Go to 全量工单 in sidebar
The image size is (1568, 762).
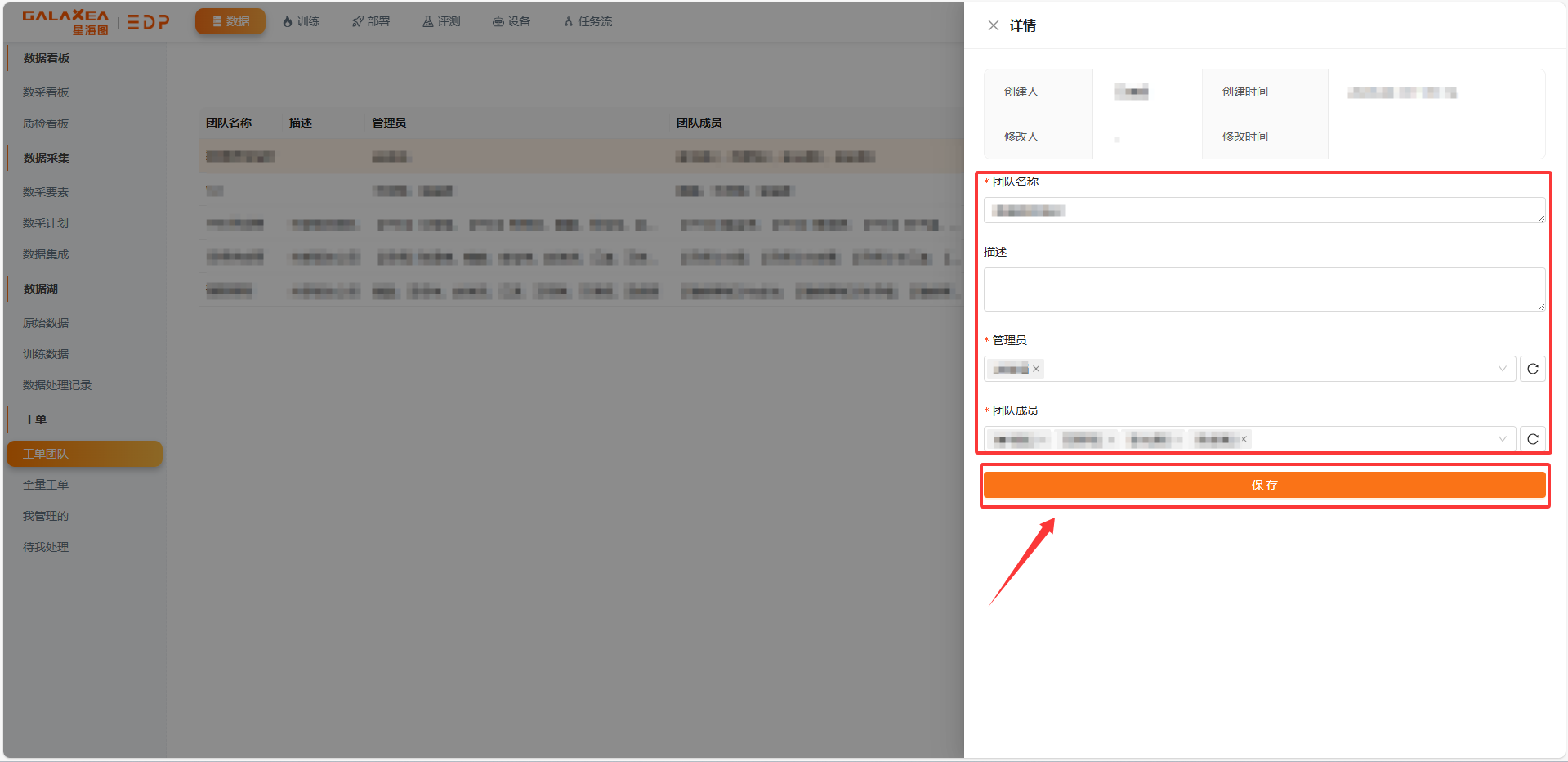click(46, 485)
